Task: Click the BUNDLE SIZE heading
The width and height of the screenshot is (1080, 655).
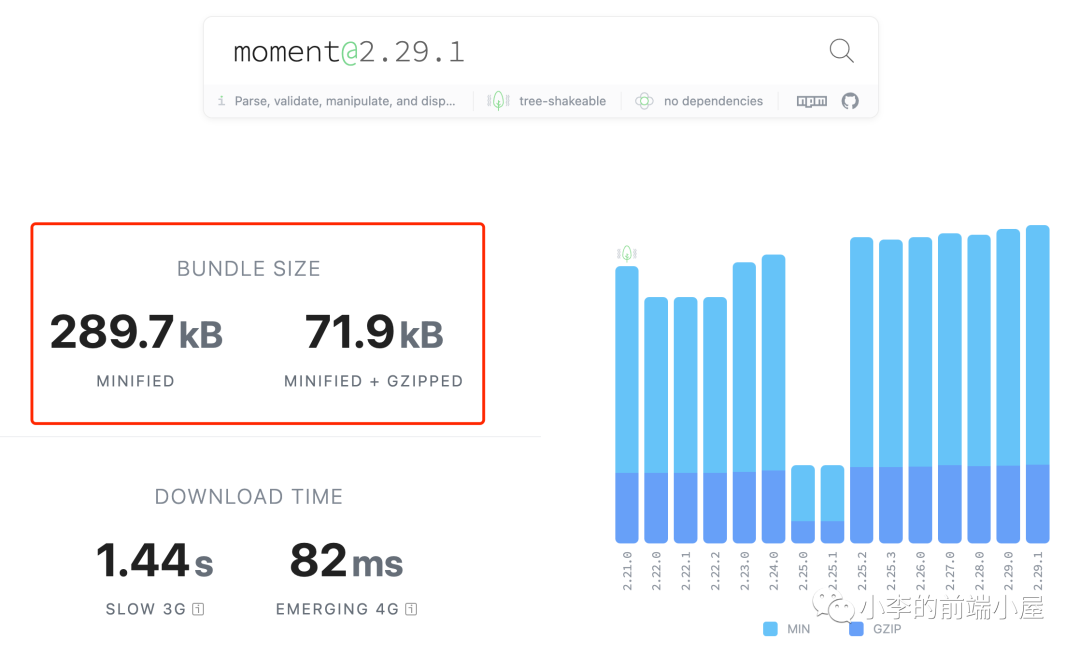Action: [x=249, y=269]
